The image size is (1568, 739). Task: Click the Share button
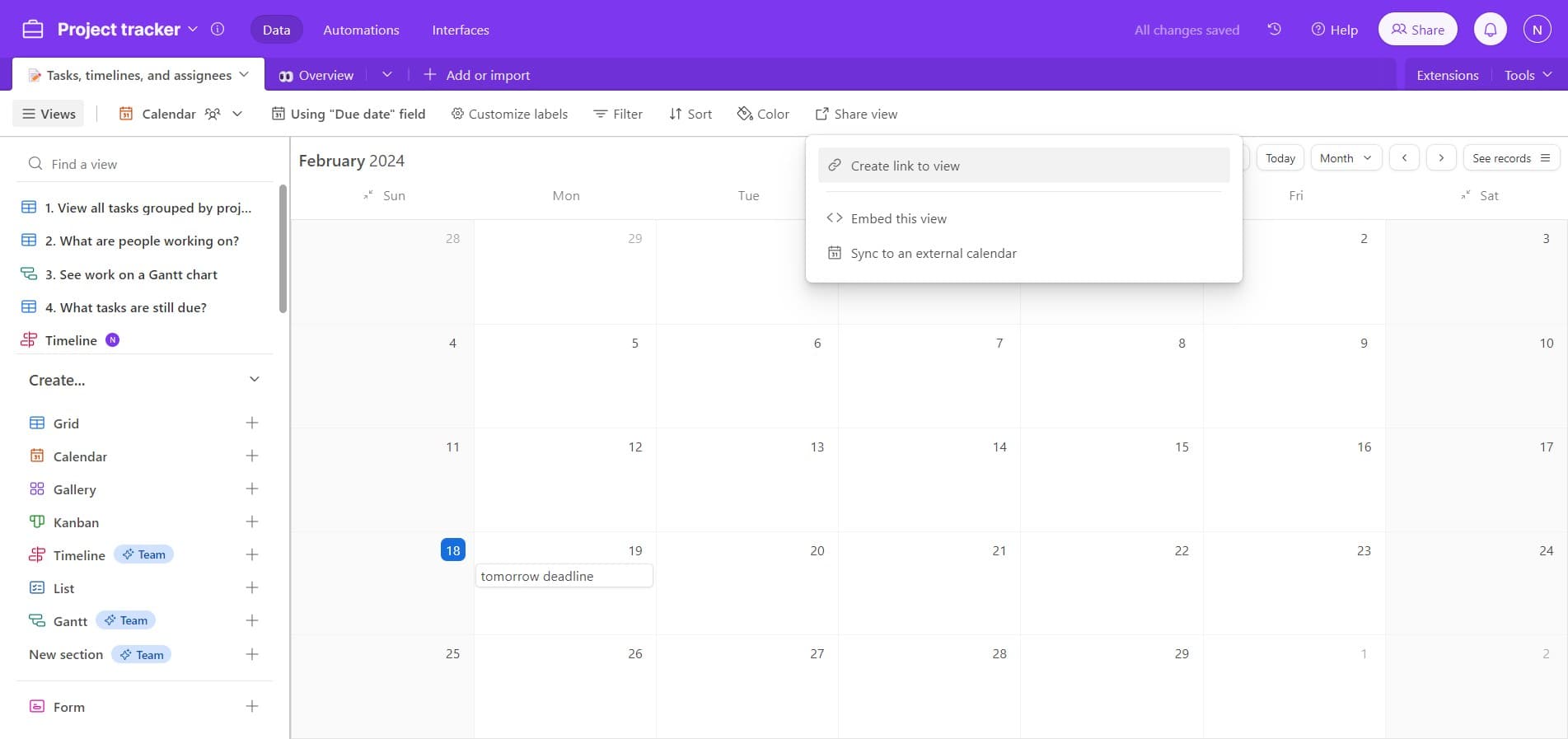tap(1417, 30)
